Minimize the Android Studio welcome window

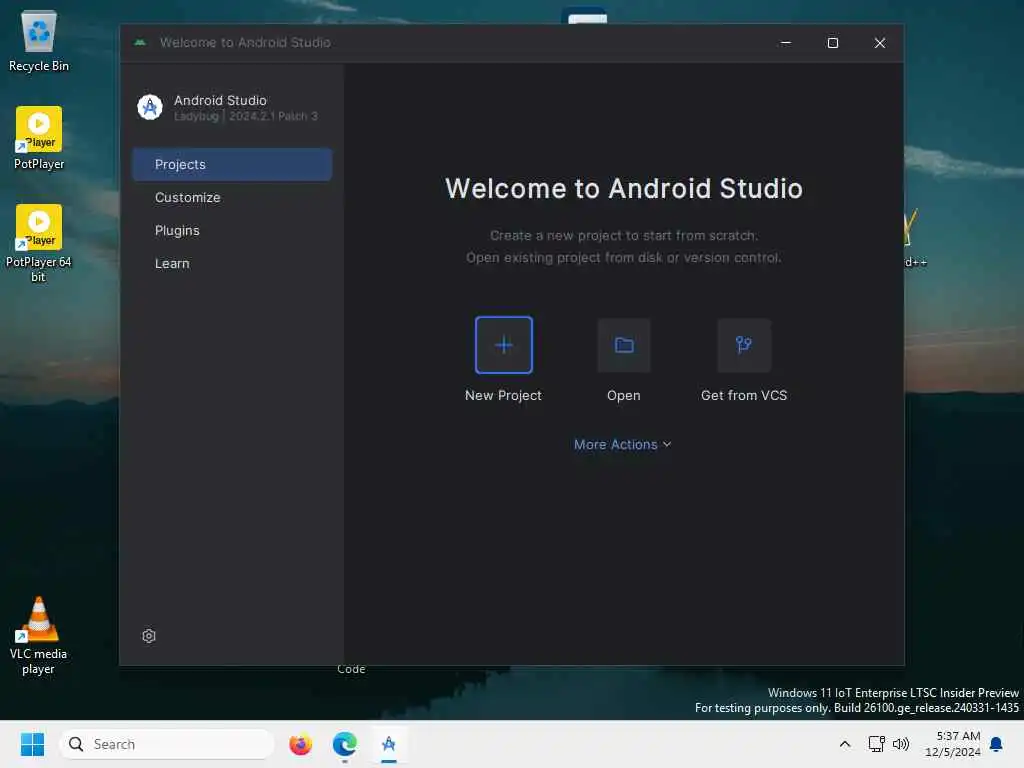(786, 42)
